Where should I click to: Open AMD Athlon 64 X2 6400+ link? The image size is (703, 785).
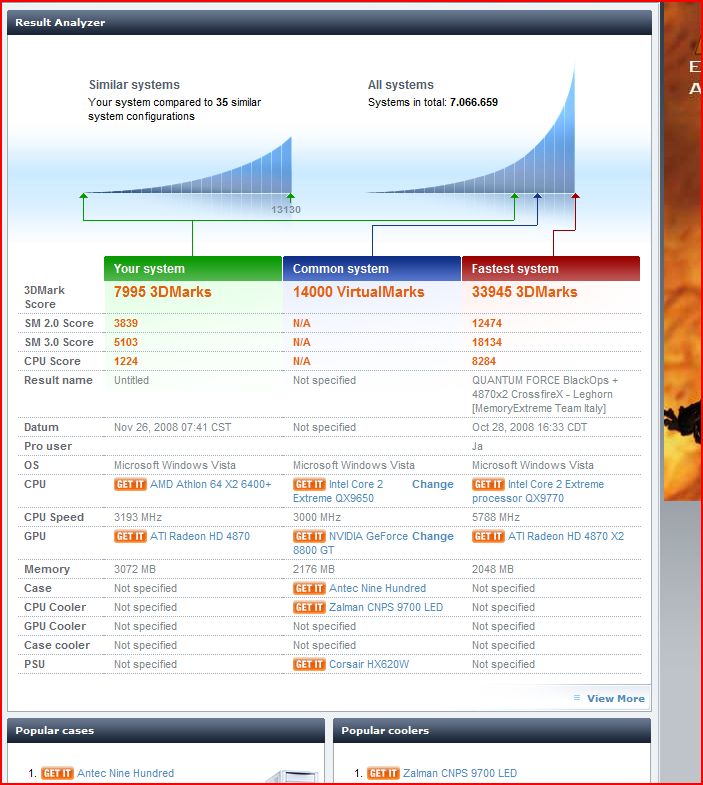211,484
